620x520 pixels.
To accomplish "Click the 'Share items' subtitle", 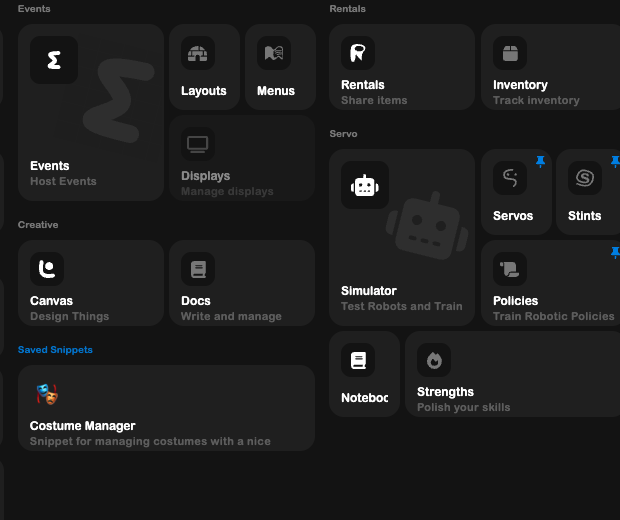I will (x=374, y=100).
